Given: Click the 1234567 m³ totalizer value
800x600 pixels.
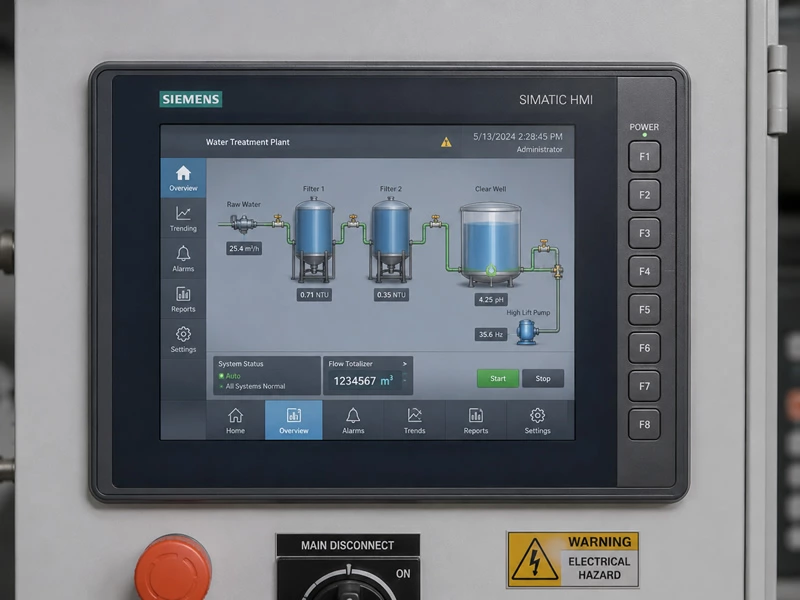Looking at the screenshot, I should tap(363, 381).
